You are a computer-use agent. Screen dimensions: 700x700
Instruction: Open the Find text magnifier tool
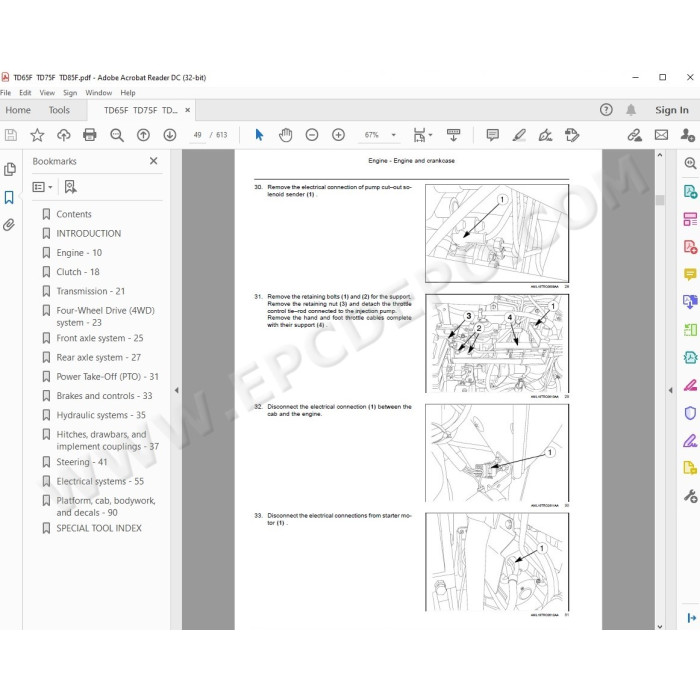(x=117, y=135)
